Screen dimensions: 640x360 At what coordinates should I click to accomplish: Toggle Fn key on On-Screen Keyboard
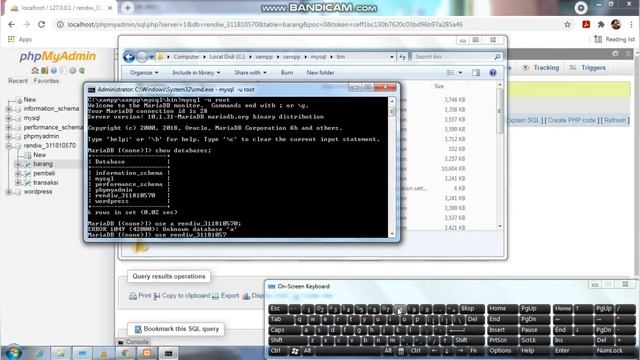474,351
